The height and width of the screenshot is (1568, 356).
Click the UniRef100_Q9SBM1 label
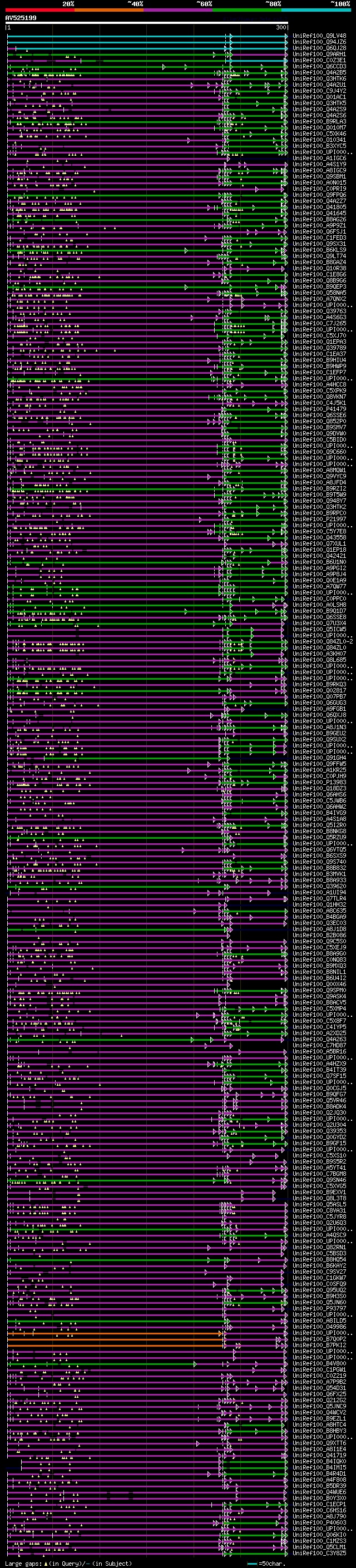pyautogui.click(x=319, y=176)
